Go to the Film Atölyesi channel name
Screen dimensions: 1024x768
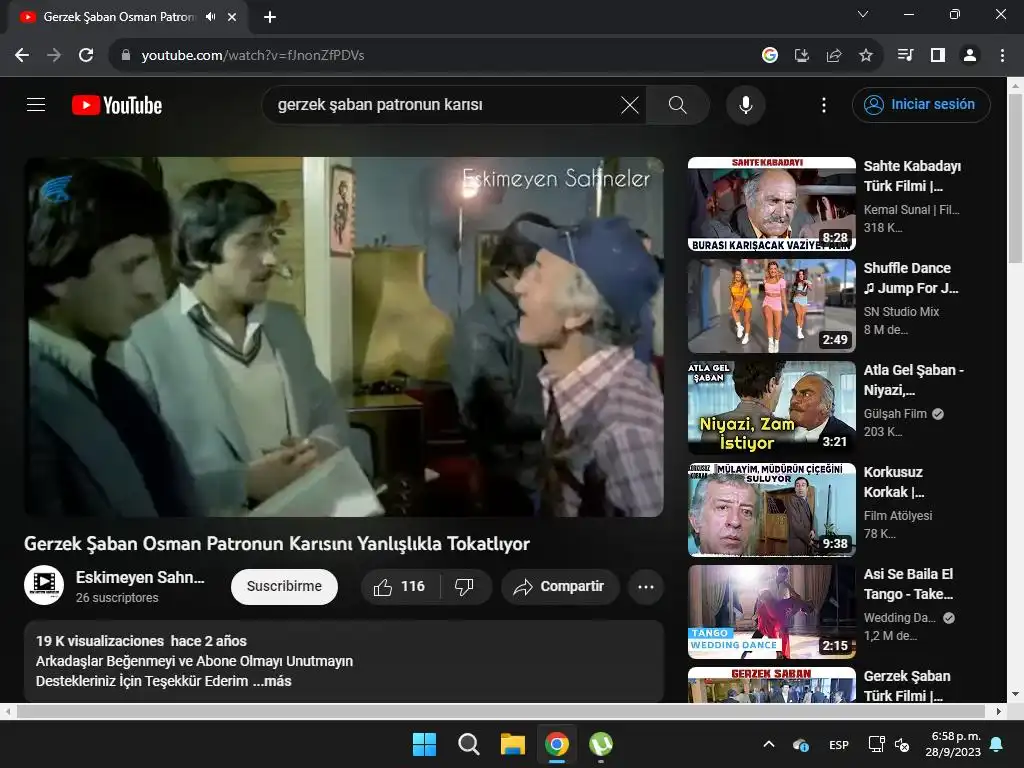(898, 515)
